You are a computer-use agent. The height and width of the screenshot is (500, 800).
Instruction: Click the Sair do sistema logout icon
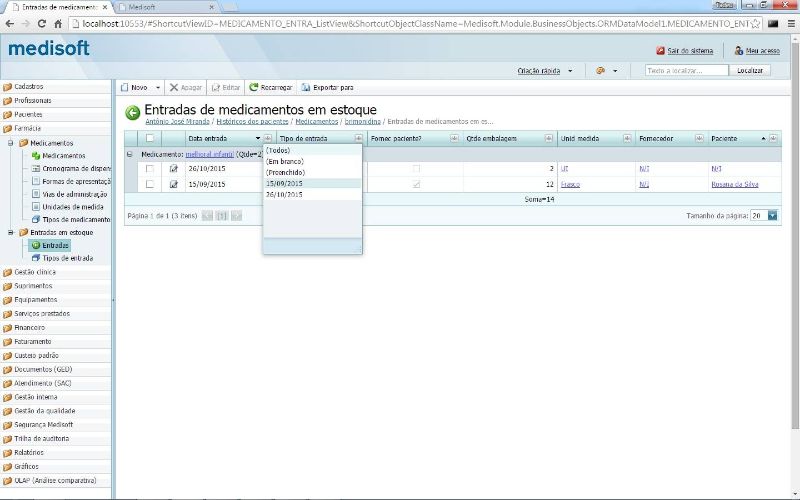(x=660, y=51)
